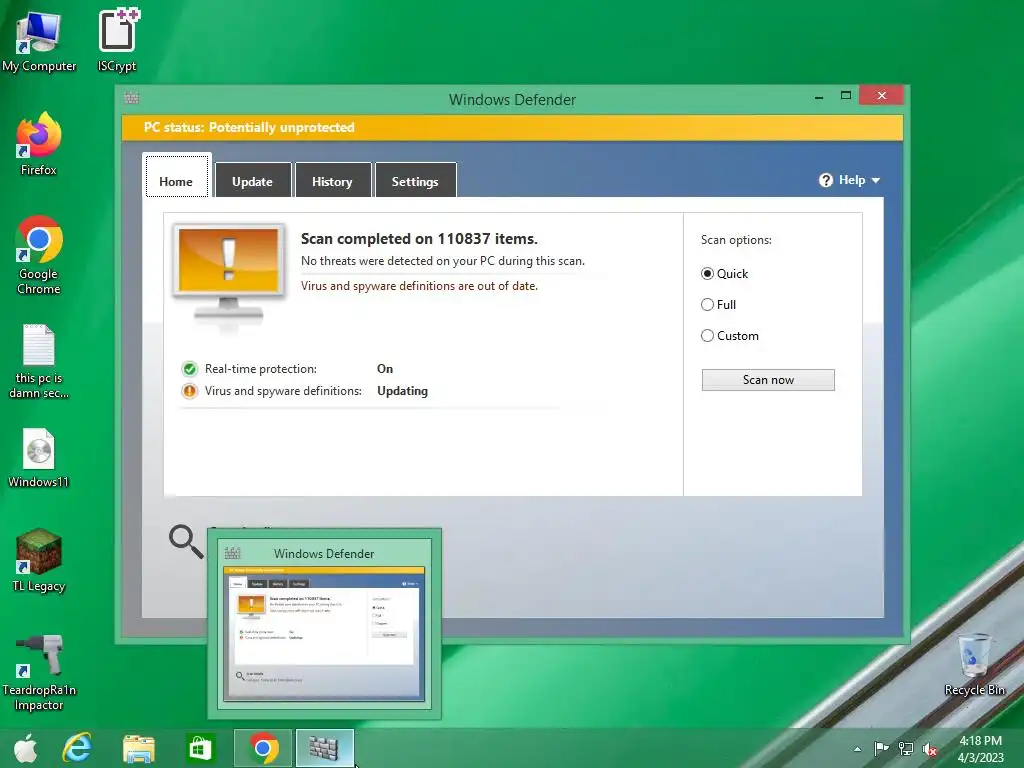Maximize the Windows Defender window

(x=846, y=95)
